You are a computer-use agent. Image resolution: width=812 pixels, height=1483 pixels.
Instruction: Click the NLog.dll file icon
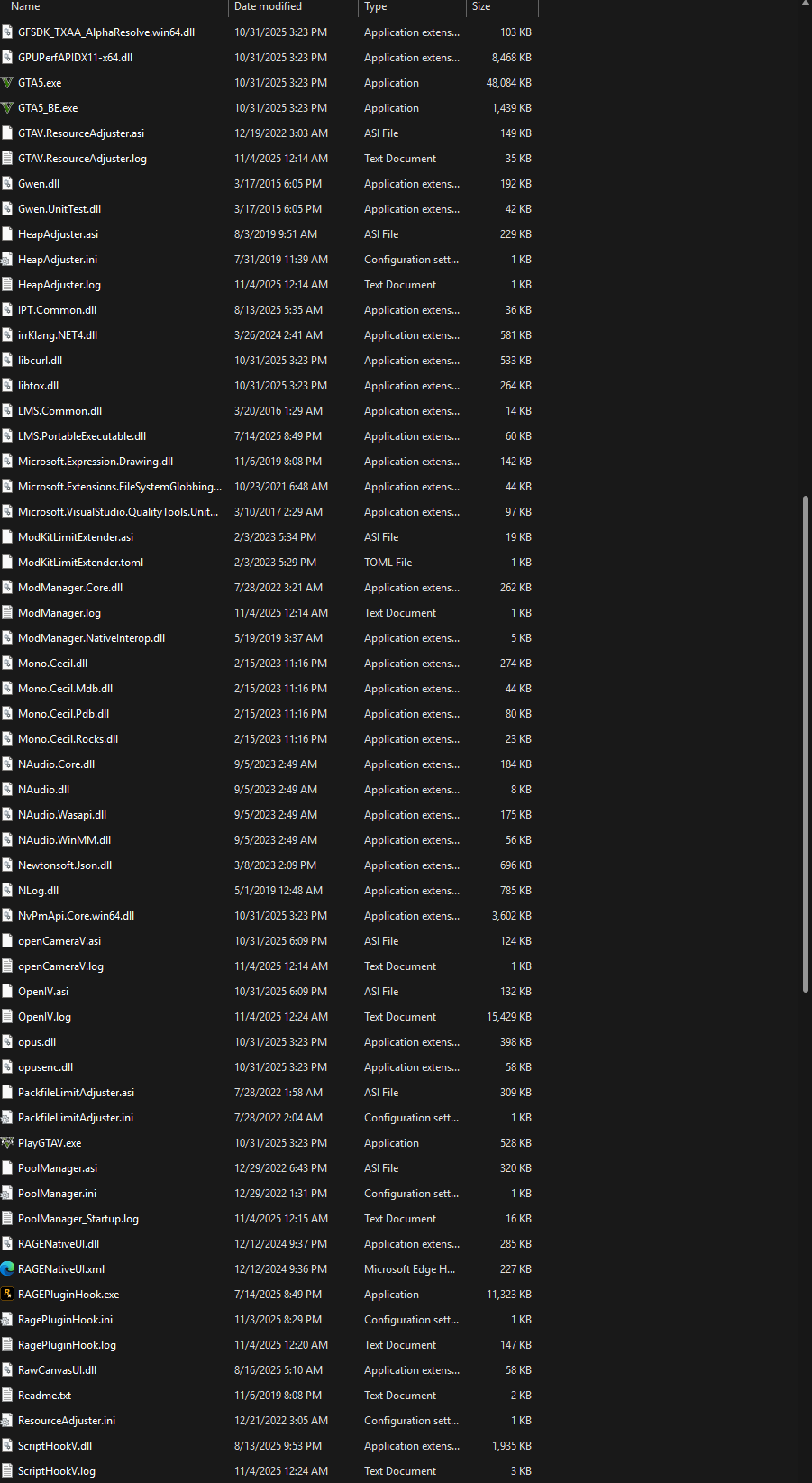coord(7,891)
